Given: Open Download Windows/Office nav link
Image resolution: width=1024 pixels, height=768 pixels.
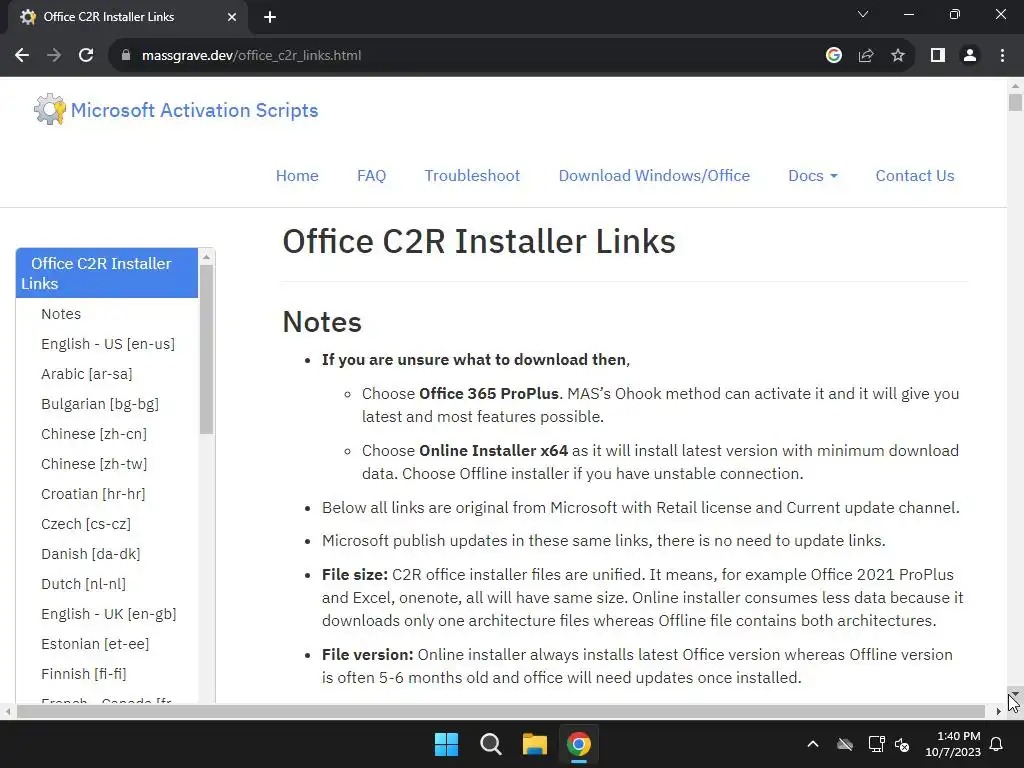Looking at the screenshot, I should (654, 176).
